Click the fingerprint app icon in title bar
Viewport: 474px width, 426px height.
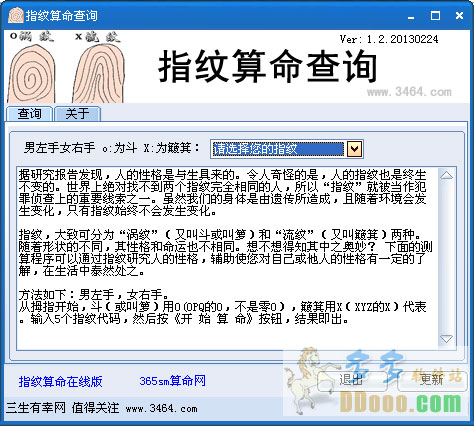click(16, 15)
